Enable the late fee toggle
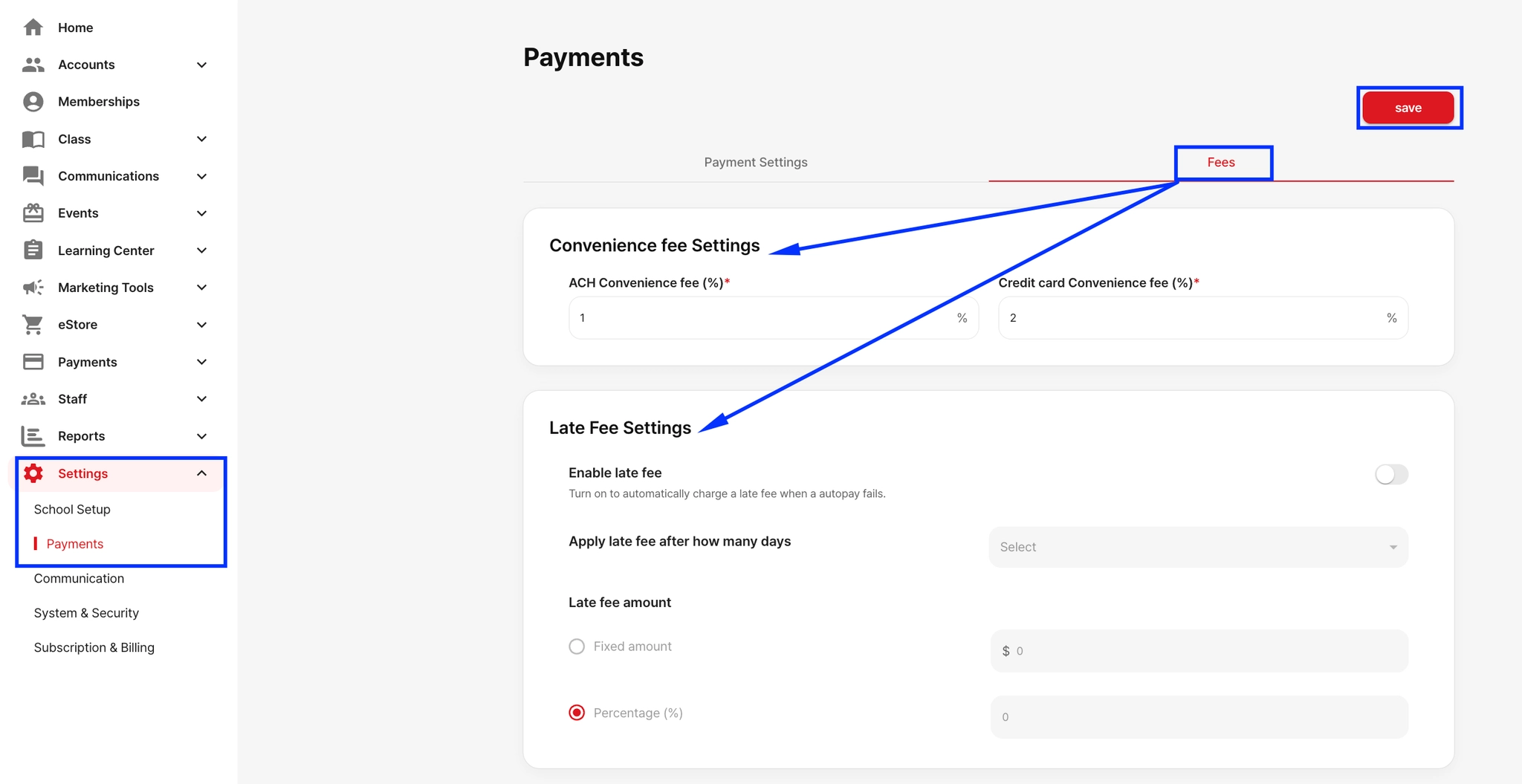The height and width of the screenshot is (784, 1522). (x=1390, y=474)
